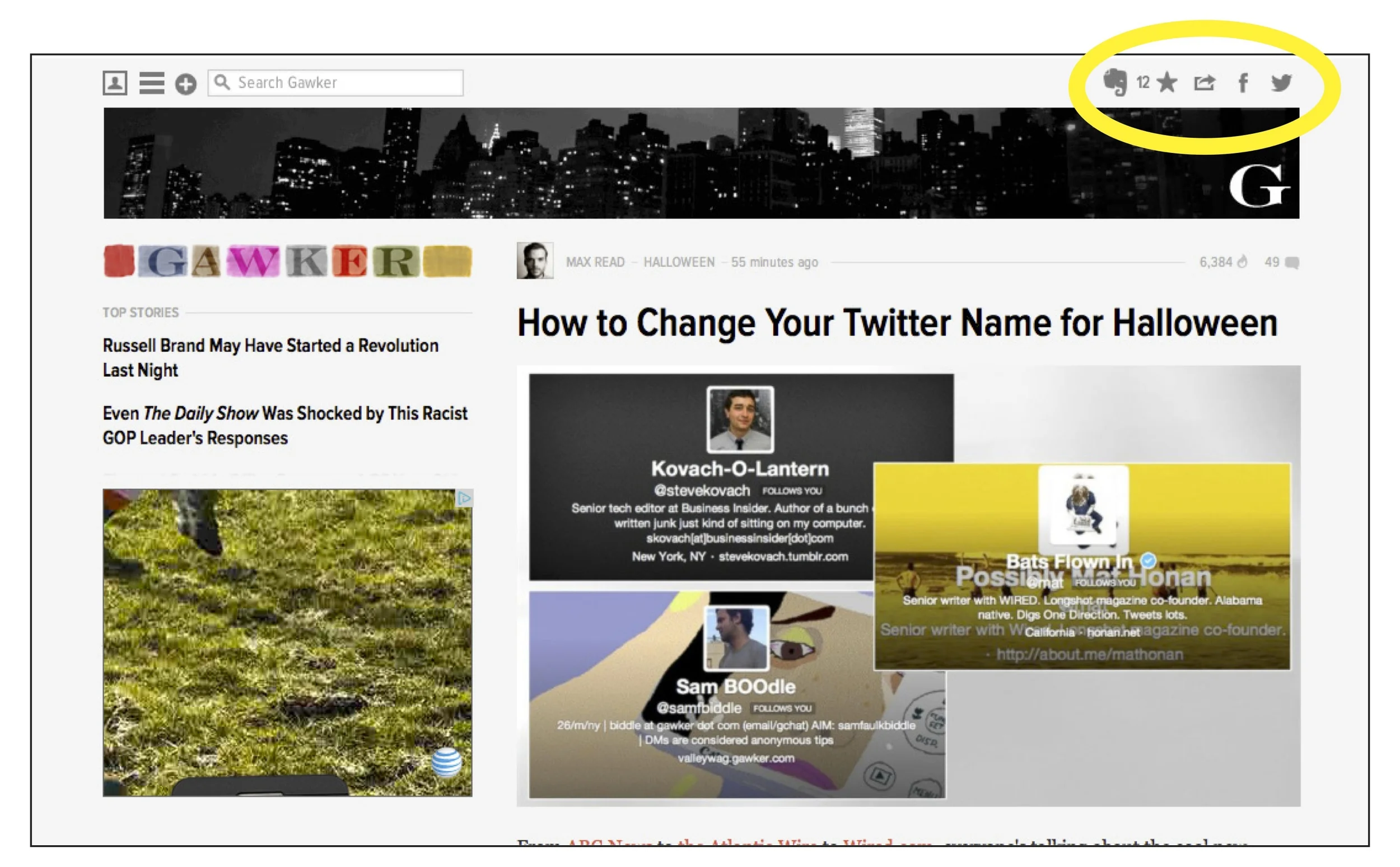Star this article with star icon
The width and height of the screenshot is (1400, 867).
pos(1166,82)
